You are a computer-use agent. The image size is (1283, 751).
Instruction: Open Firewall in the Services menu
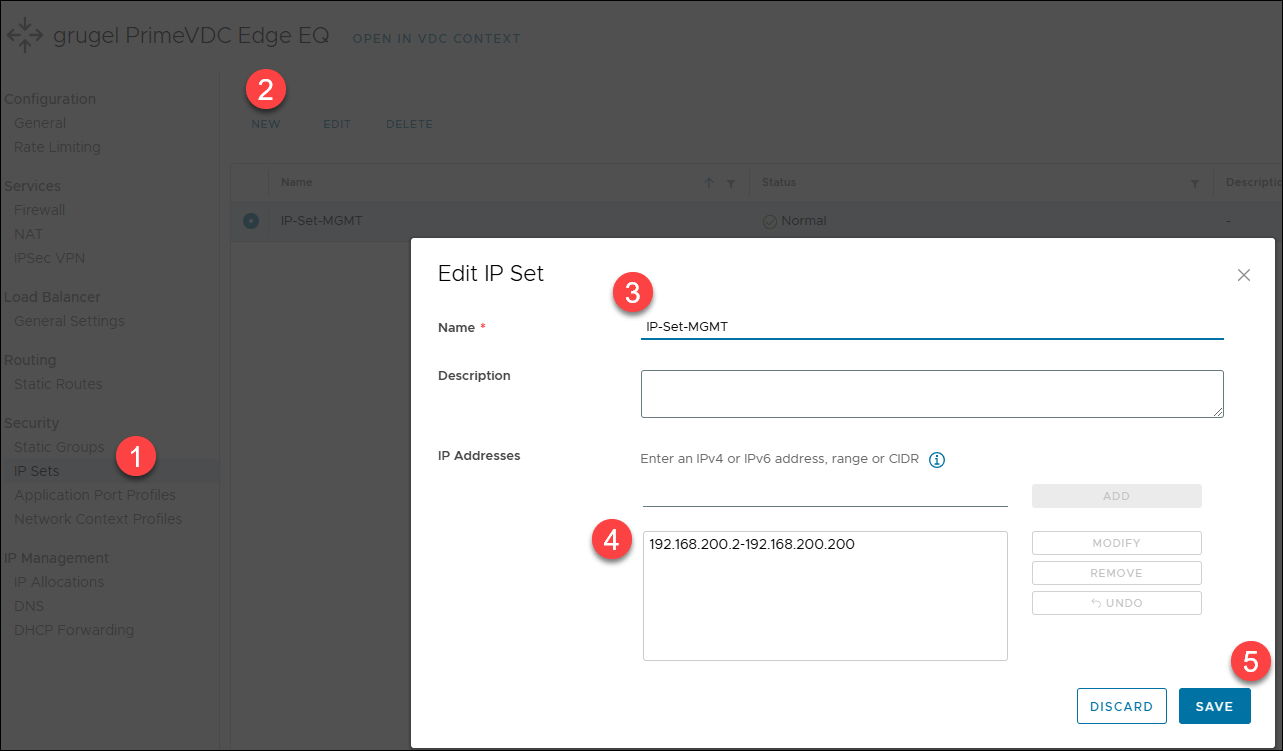(39, 210)
